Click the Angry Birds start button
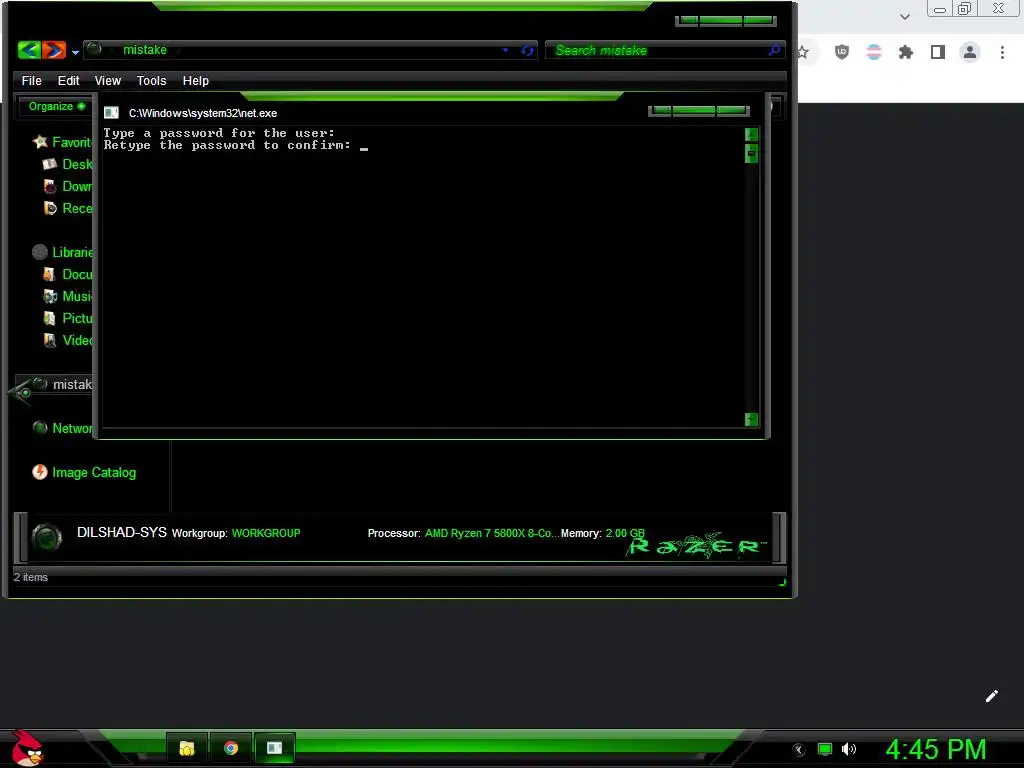Screen dimensions: 1024x768 (x=26, y=748)
